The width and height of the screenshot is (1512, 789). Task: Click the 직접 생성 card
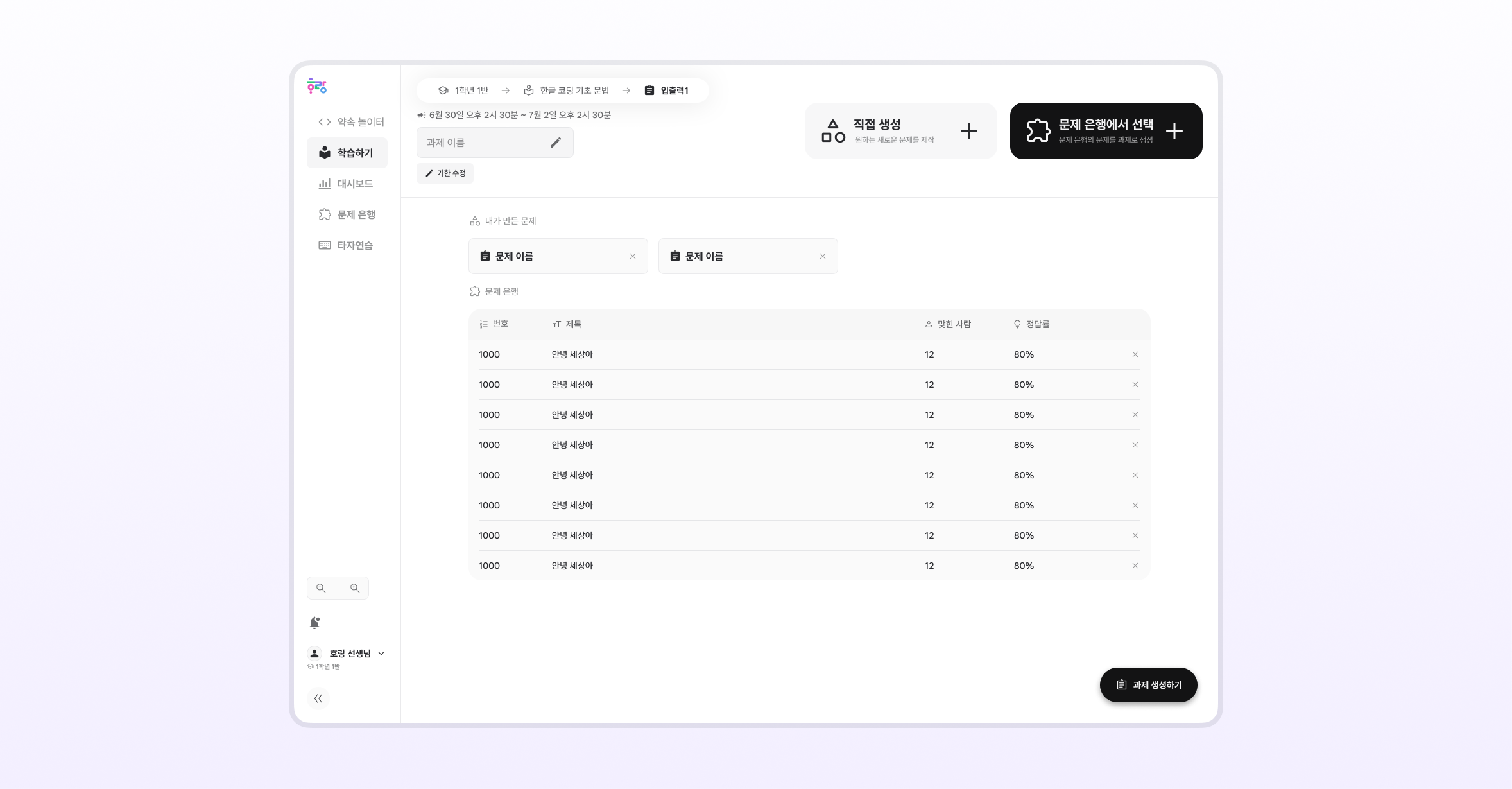[x=900, y=131]
